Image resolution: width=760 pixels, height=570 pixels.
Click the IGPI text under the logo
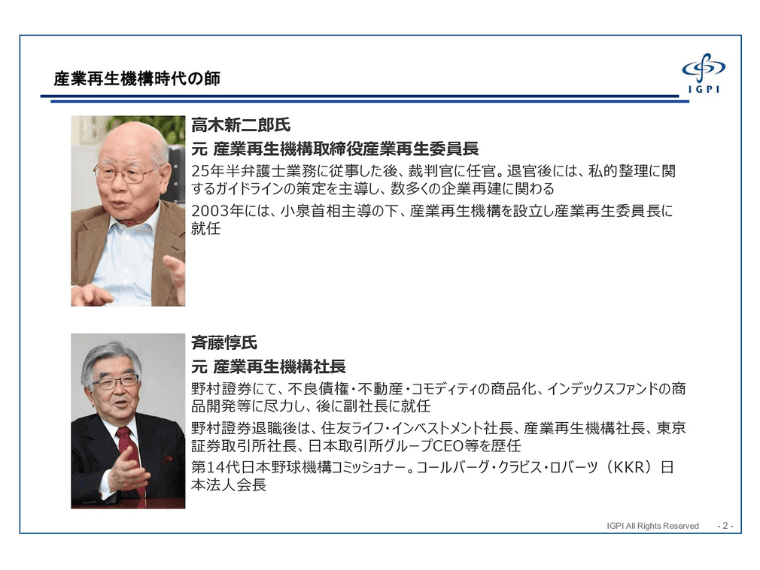click(703, 91)
